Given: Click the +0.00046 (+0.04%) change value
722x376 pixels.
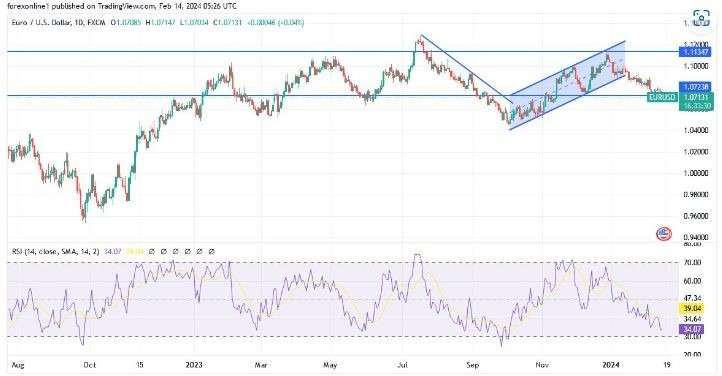Looking at the screenshot, I should click(275, 22).
